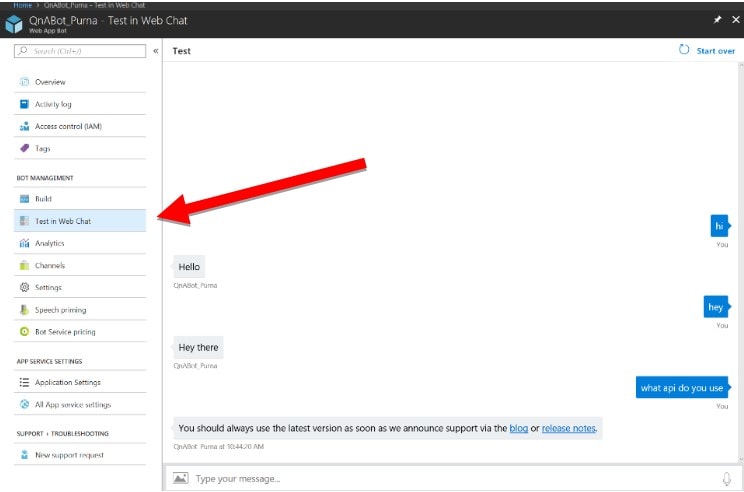Image resolution: width=744 pixels, height=492 pixels.
Task: Open Overview menu item
Action: (80, 82)
